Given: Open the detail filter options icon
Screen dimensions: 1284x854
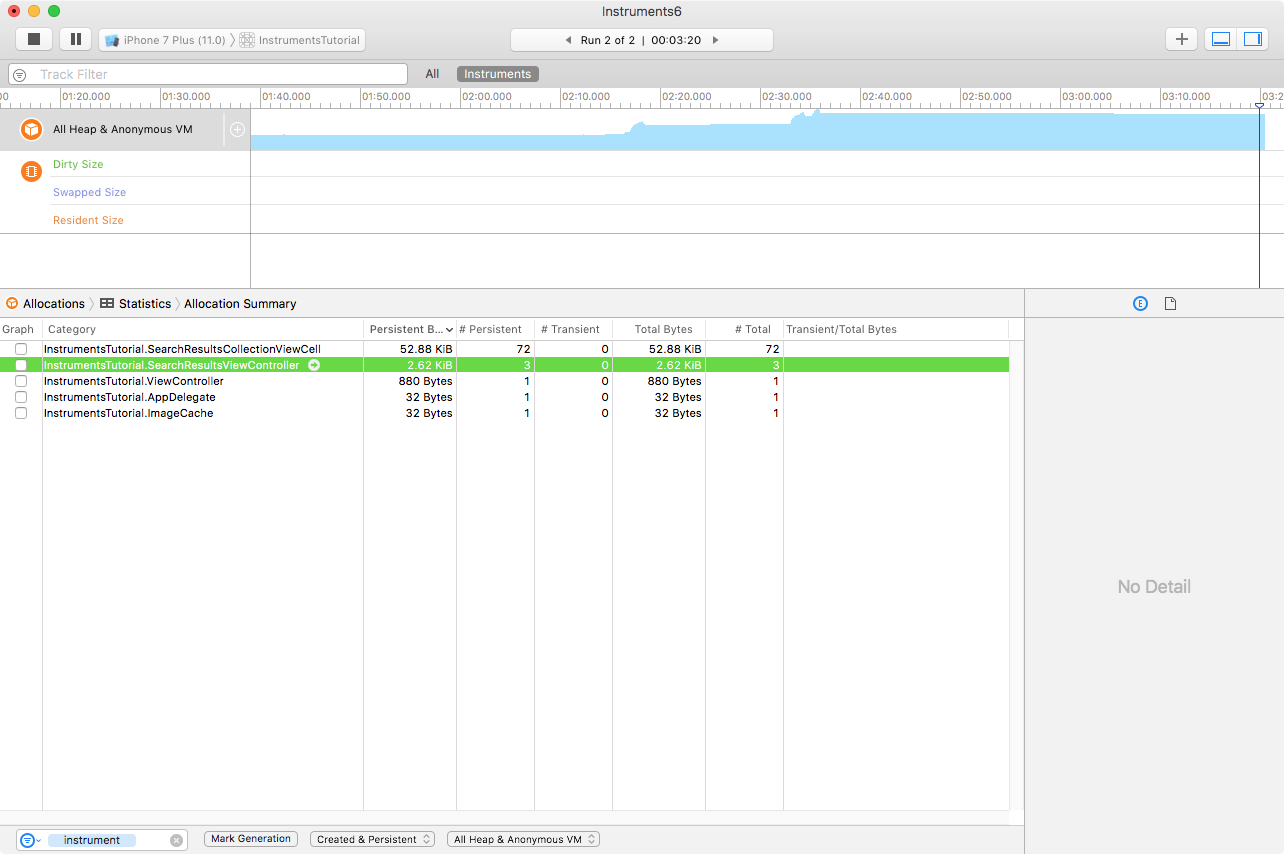Looking at the screenshot, I should (x=29, y=840).
